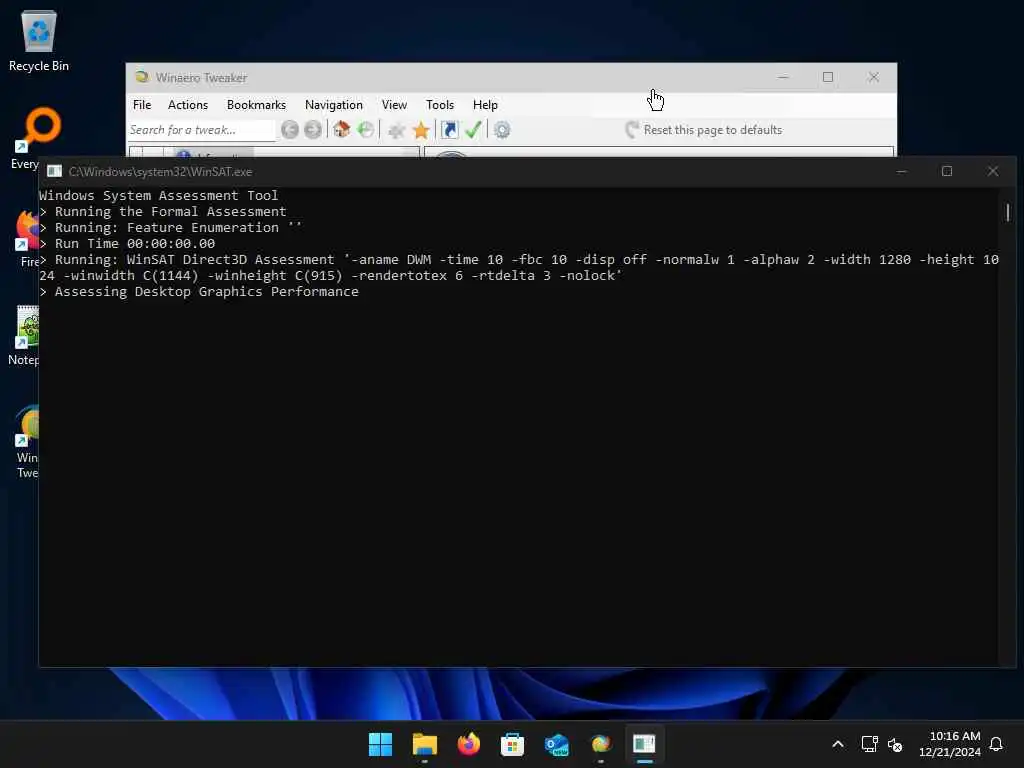Click the Winaero Tweaker title bar icon
Image resolution: width=1024 pixels, height=768 pixels.
click(x=141, y=77)
